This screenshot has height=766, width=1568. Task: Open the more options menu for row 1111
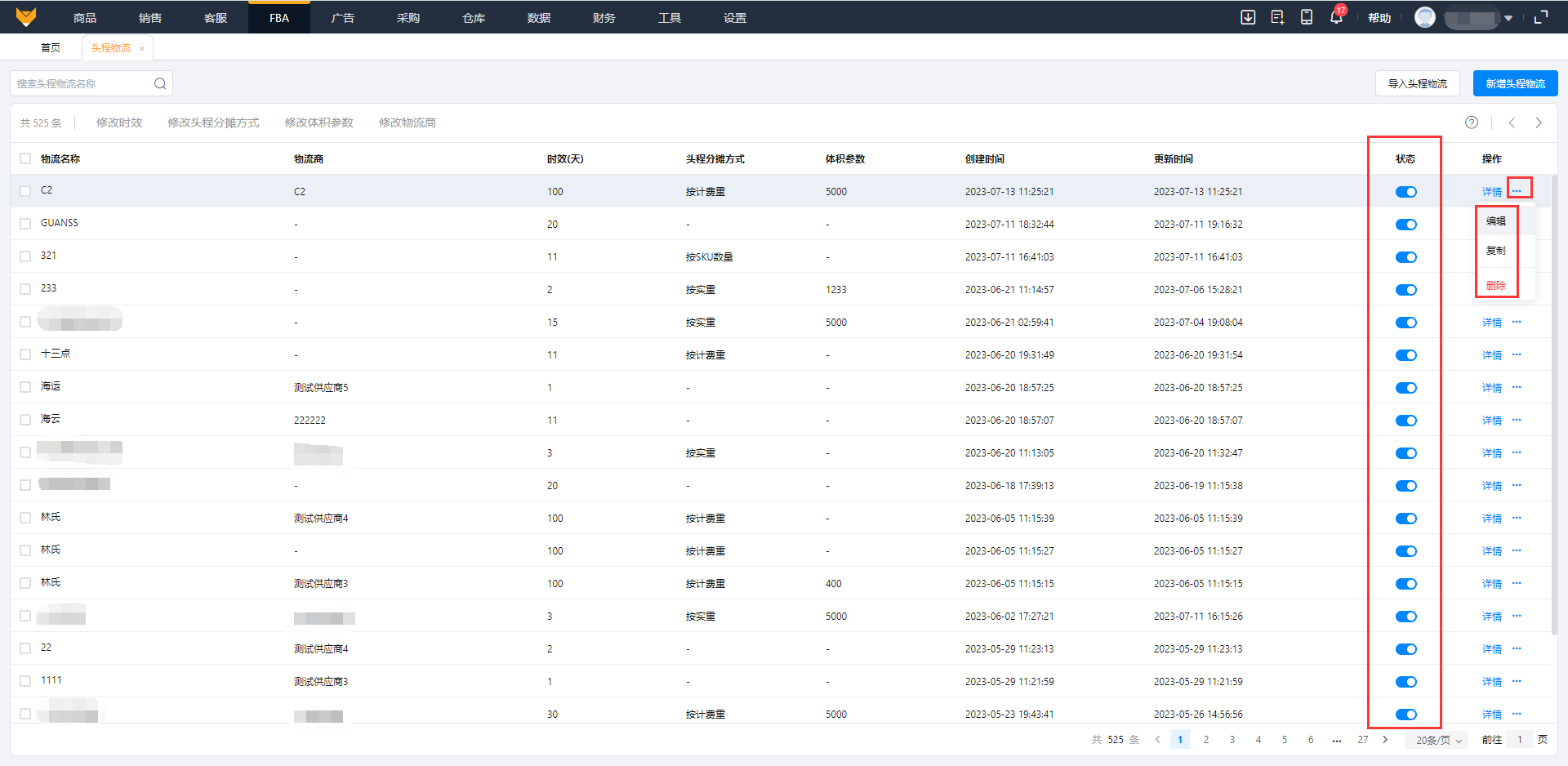pyautogui.click(x=1517, y=681)
